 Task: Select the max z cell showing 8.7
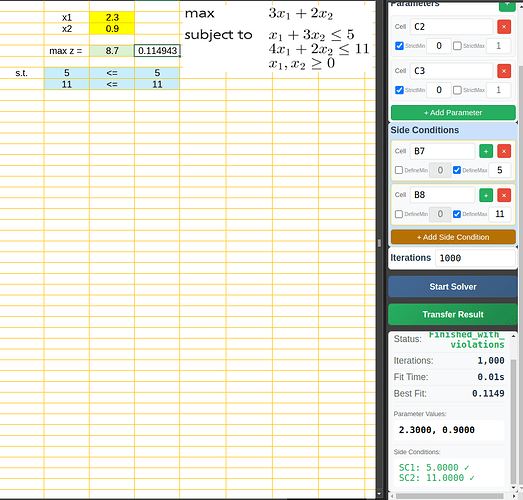[112, 51]
